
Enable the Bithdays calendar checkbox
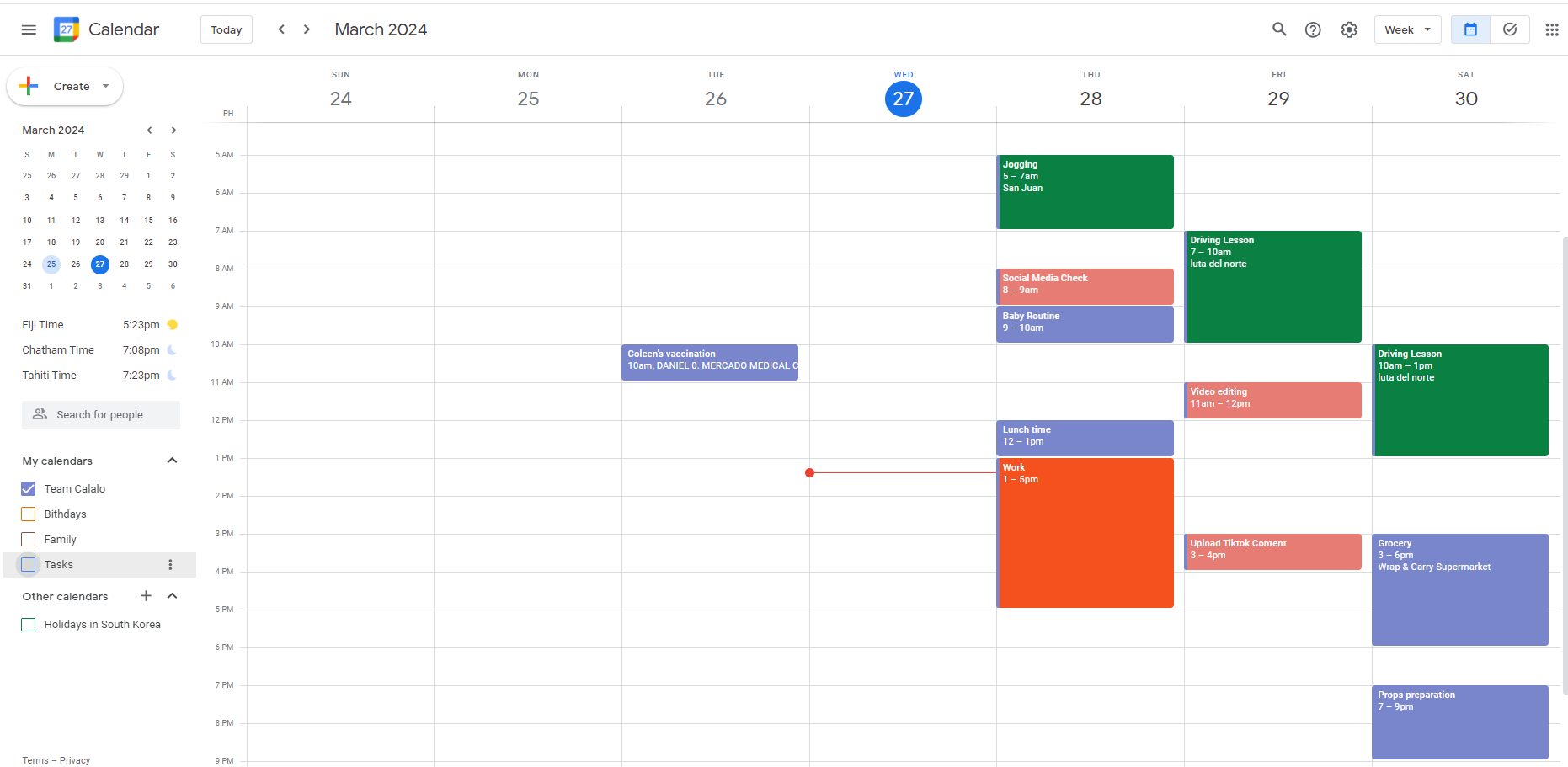(x=29, y=514)
